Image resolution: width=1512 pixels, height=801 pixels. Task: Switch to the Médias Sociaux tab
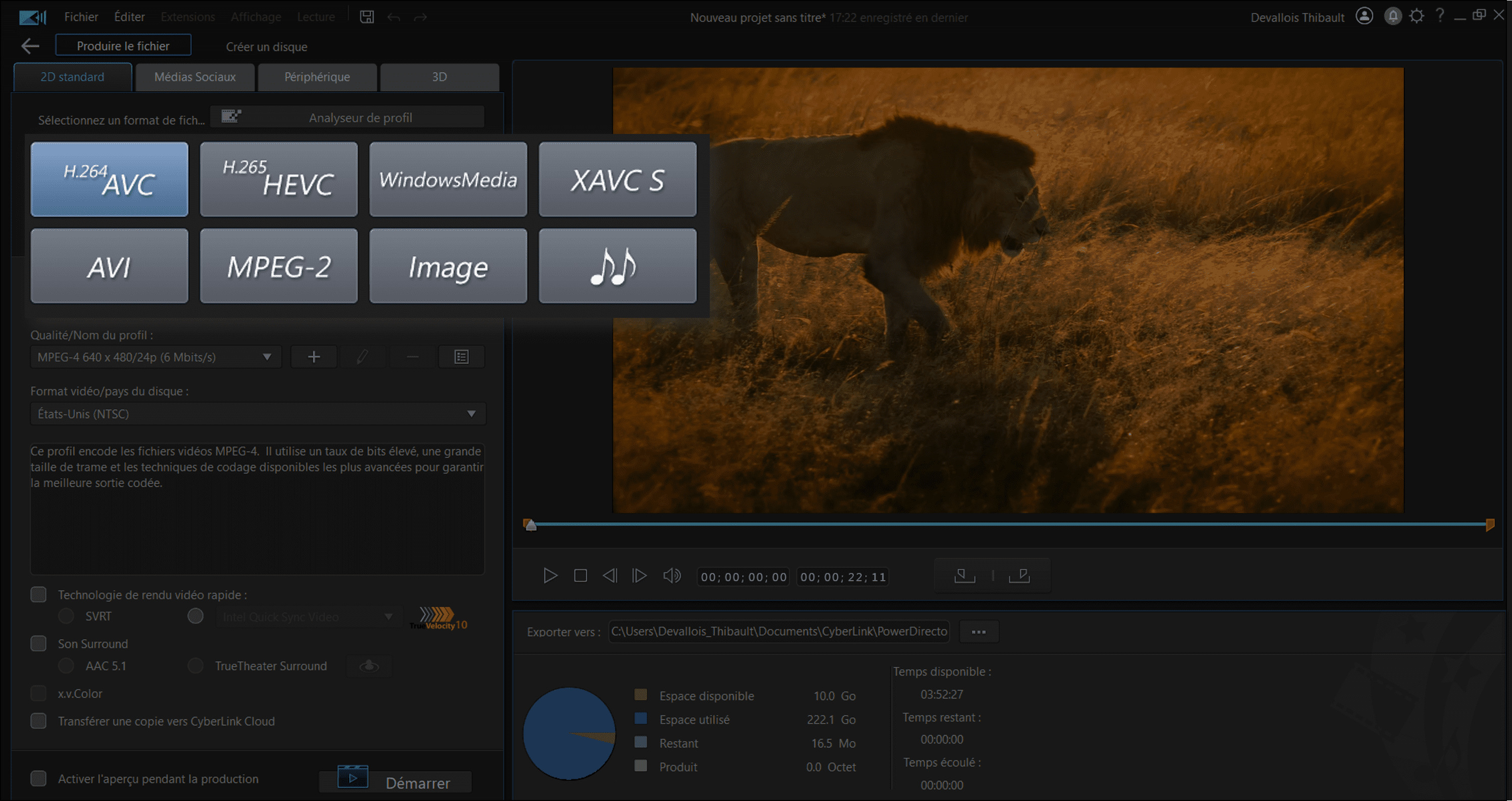click(x=195, y=77)
